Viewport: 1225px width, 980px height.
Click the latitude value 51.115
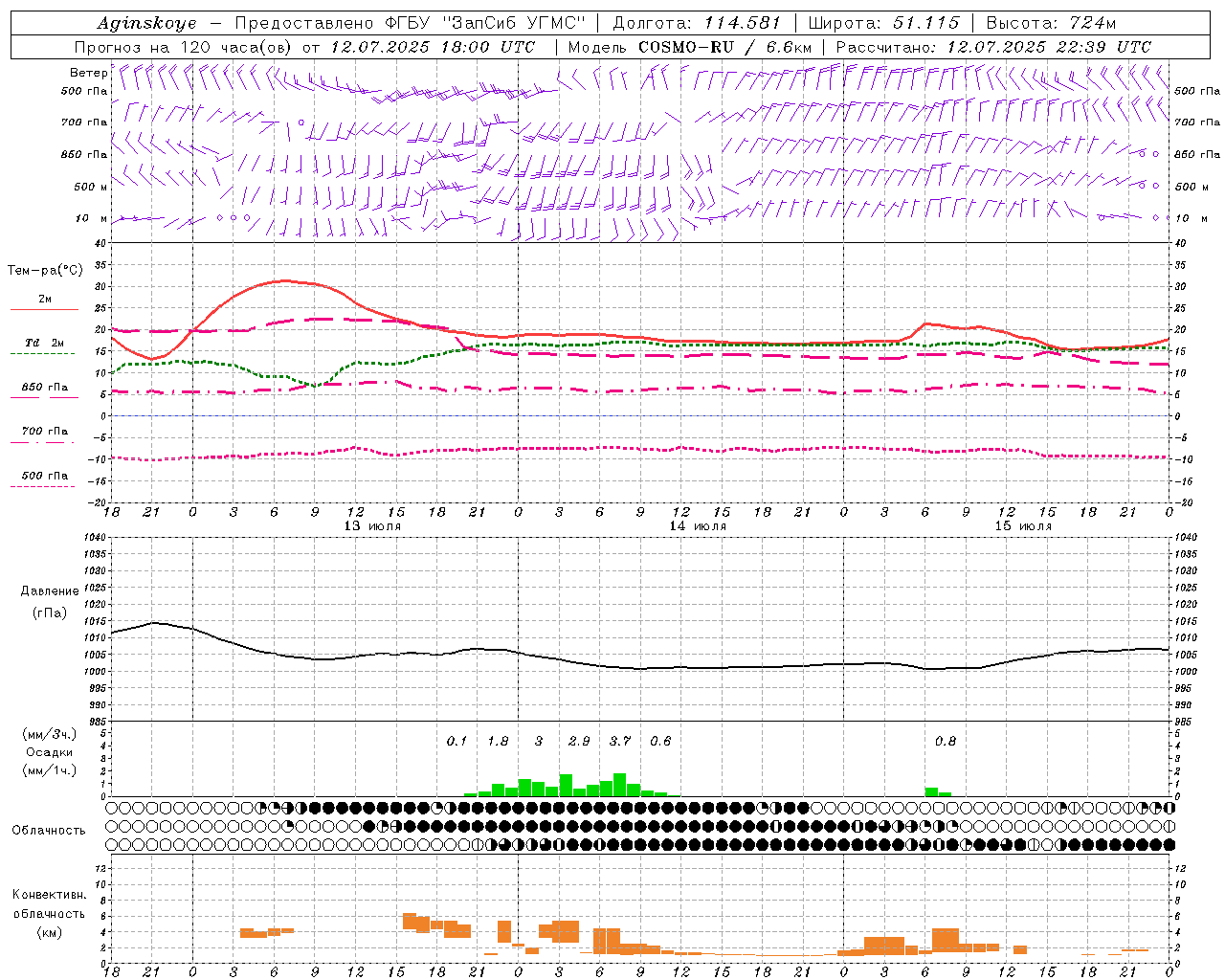tap(926, 23)
